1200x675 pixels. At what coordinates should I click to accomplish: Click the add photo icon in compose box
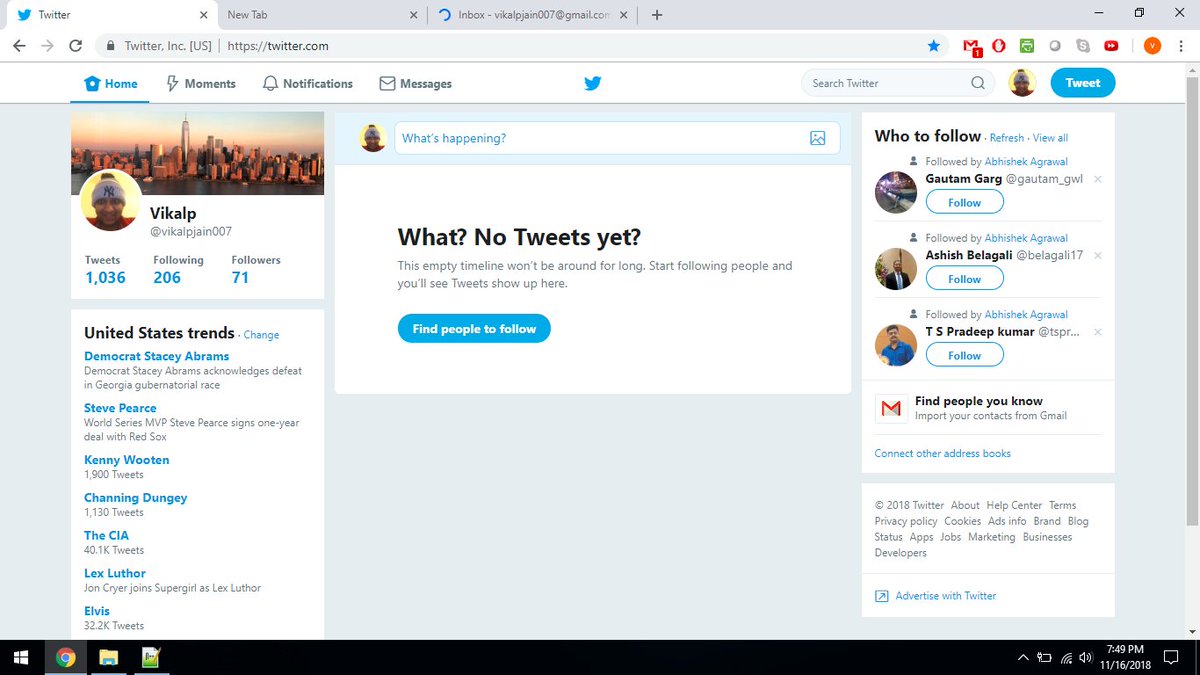818,138
